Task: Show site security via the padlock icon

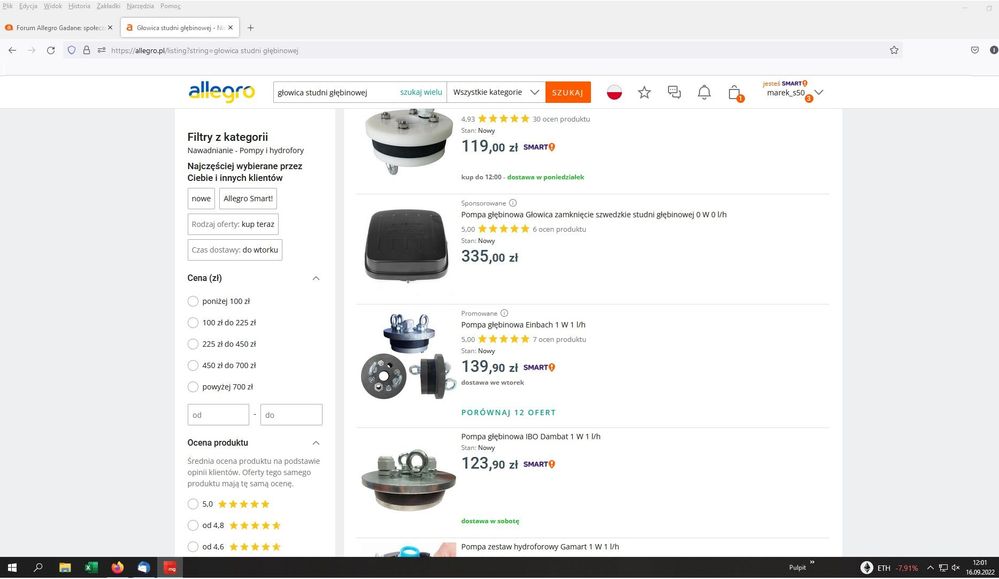Action: pyautogui.click(x=87, y=50)
